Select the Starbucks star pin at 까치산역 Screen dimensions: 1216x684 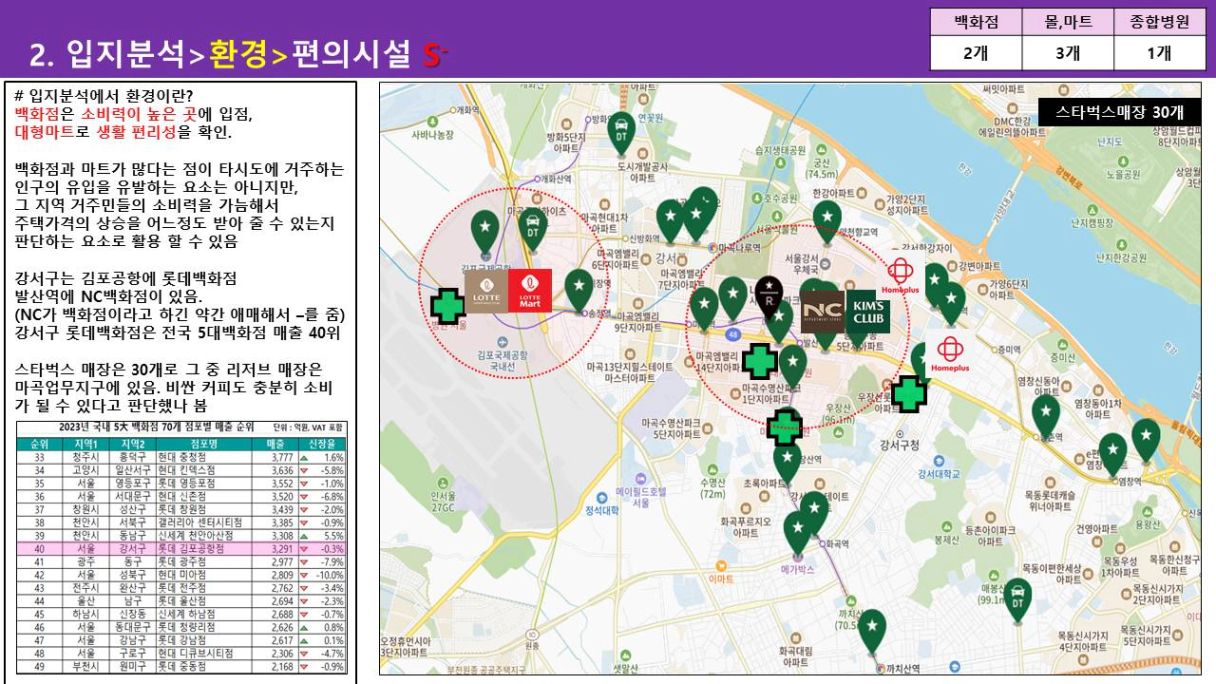click(x=872, y=628)
